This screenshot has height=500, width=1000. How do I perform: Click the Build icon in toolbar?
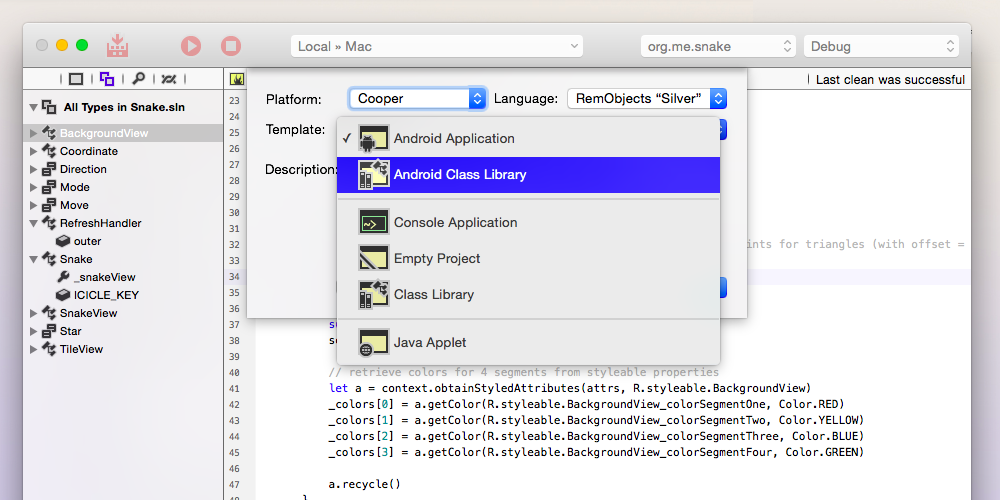coord(118,46)
